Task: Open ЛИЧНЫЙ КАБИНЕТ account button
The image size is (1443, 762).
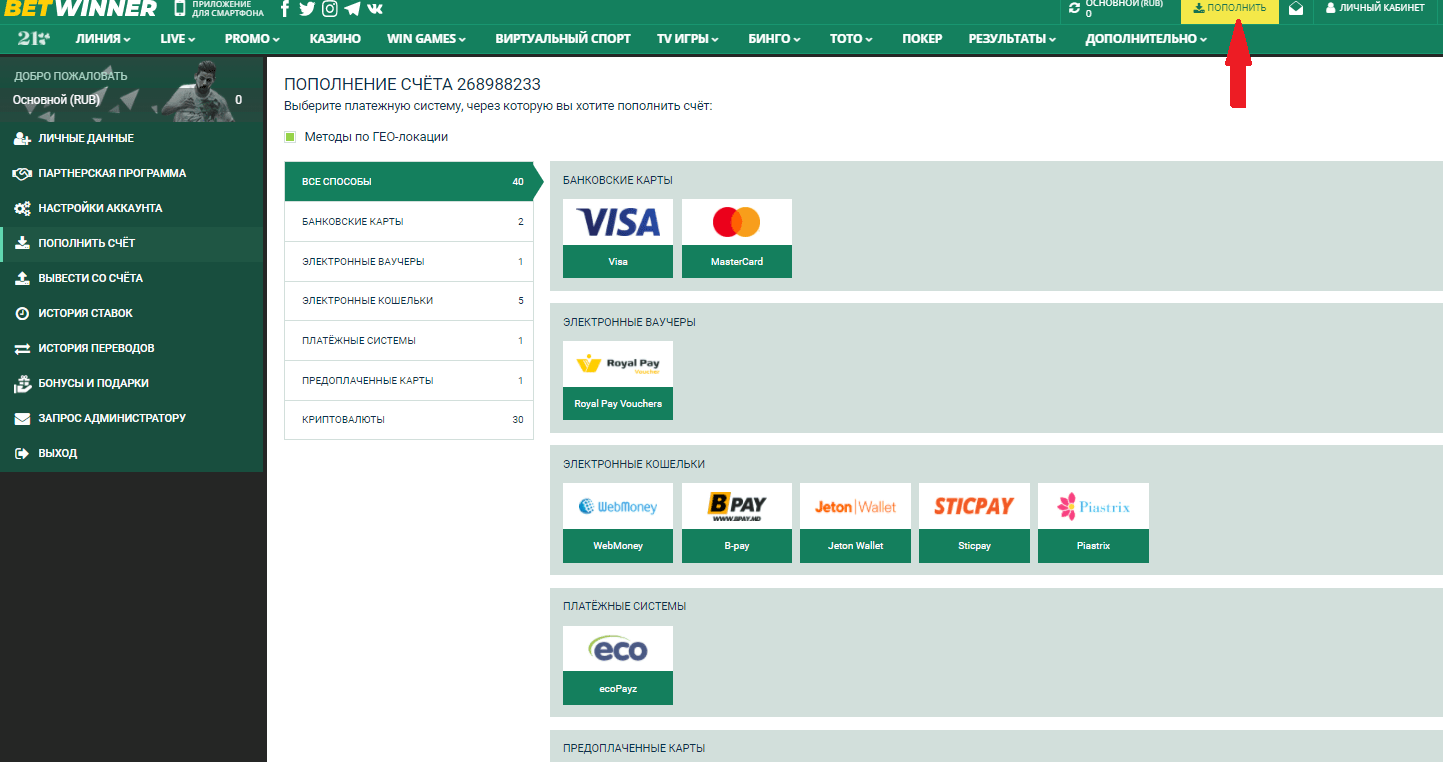Action: [1374, 8]
